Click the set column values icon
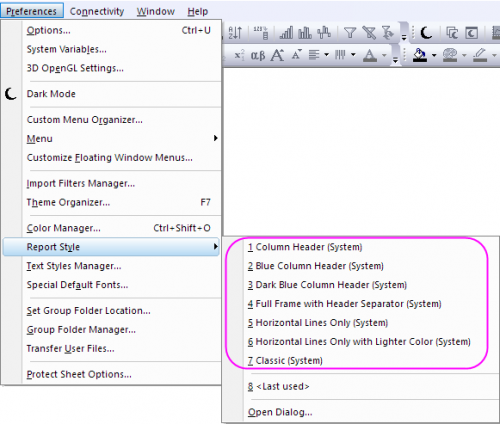This screenshot has height=424, width=500. (x=261, y=33)
